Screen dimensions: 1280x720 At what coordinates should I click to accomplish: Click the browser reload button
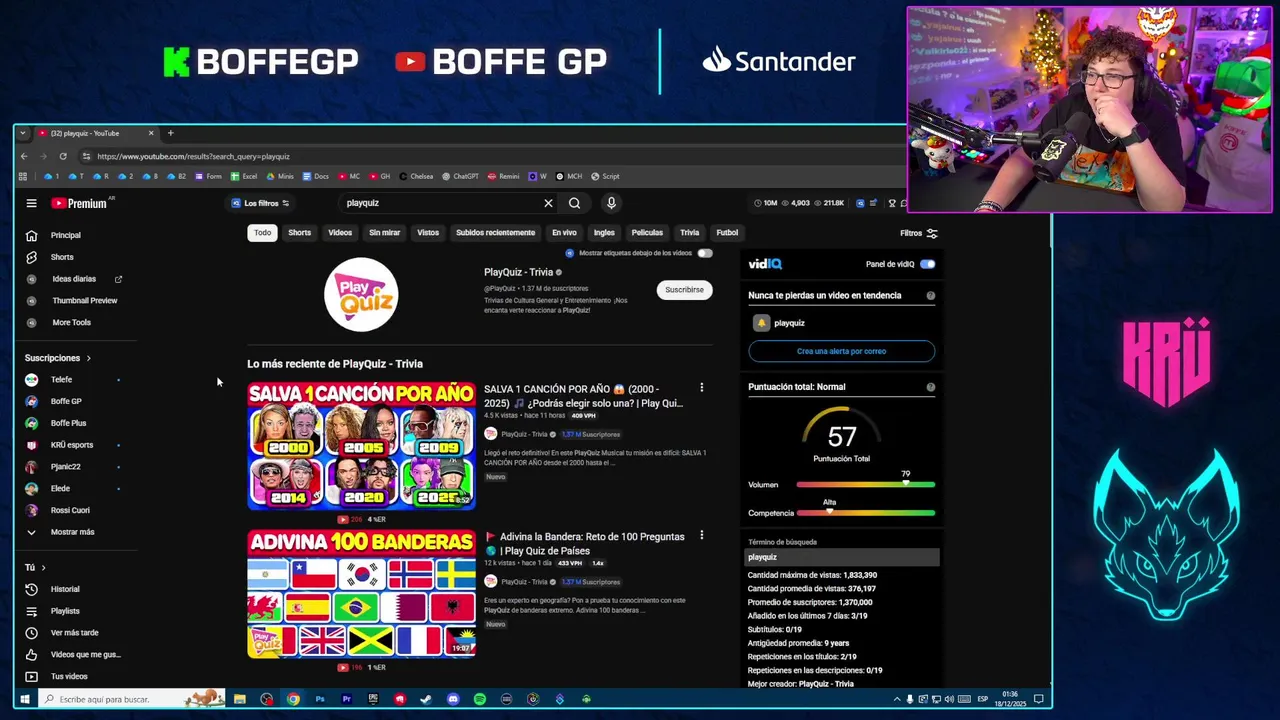tap(62, 156)
